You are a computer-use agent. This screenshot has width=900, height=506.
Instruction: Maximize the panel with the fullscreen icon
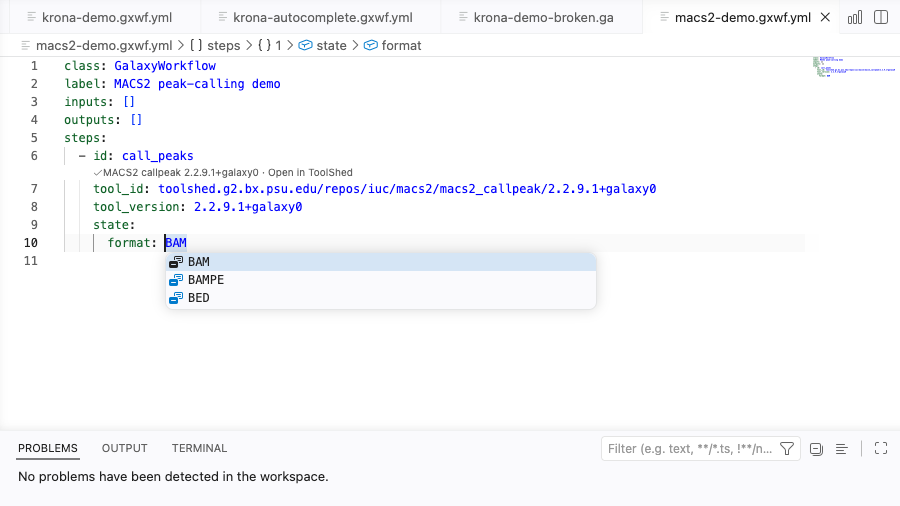[x=881, y=449]
